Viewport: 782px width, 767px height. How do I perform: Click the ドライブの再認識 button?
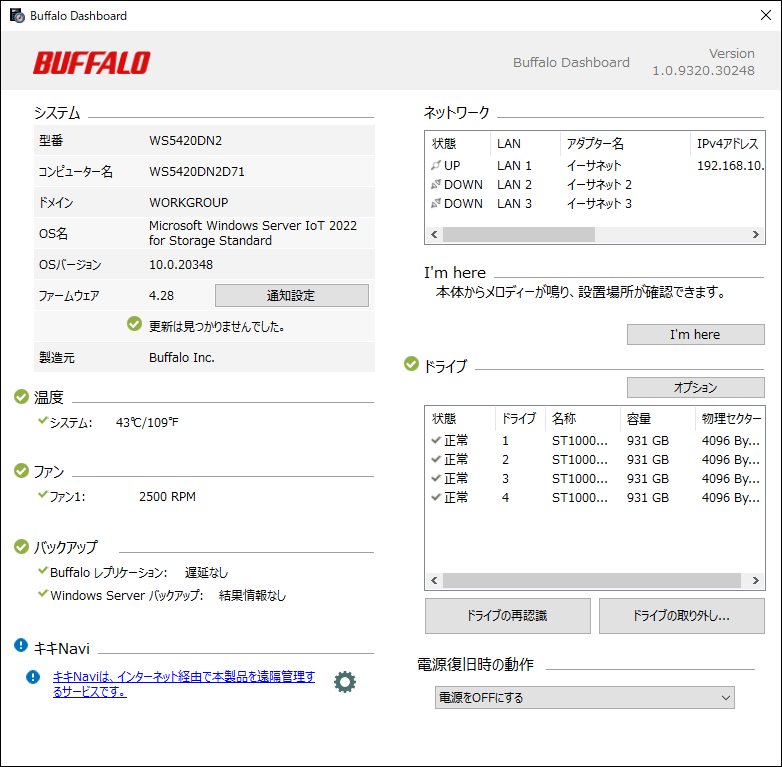507,616
